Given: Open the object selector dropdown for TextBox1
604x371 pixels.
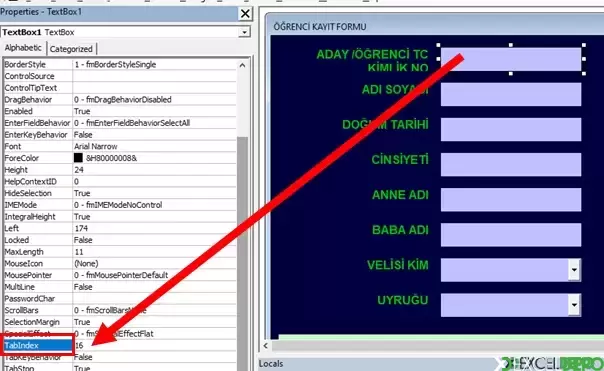Looking at the screenshot, I should (244, 32).
